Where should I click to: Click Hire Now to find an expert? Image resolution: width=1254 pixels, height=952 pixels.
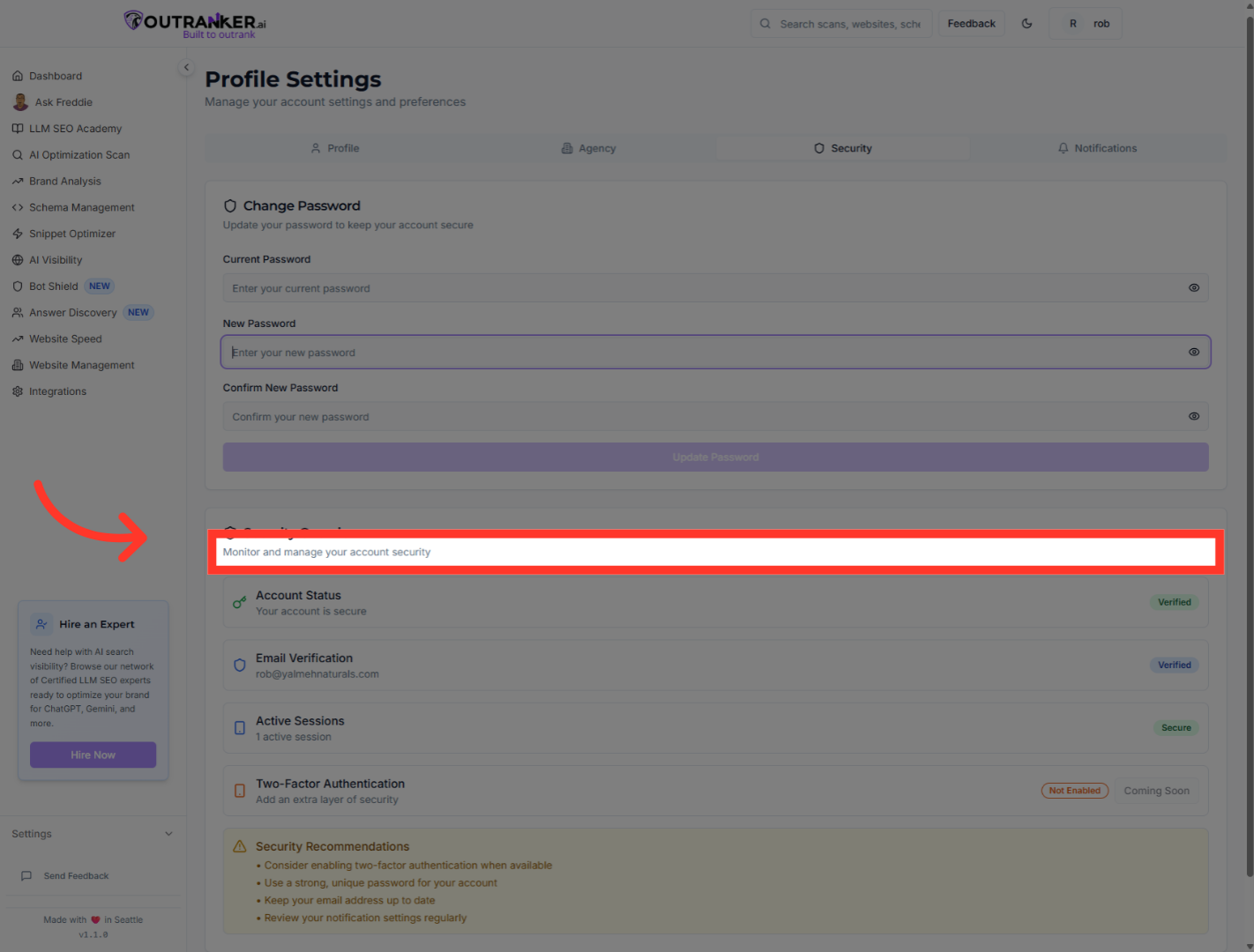click(x=93, y=755)
